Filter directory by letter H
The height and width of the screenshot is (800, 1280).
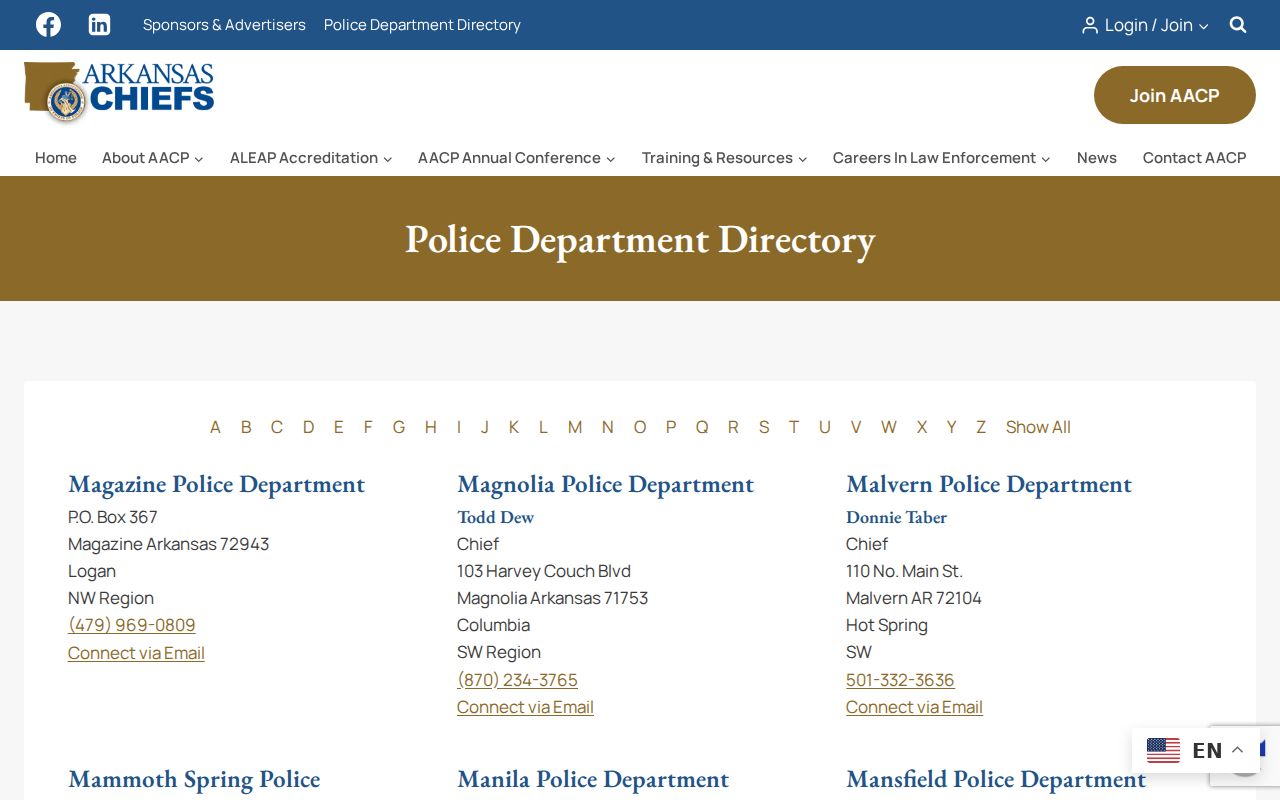point(431,427)
